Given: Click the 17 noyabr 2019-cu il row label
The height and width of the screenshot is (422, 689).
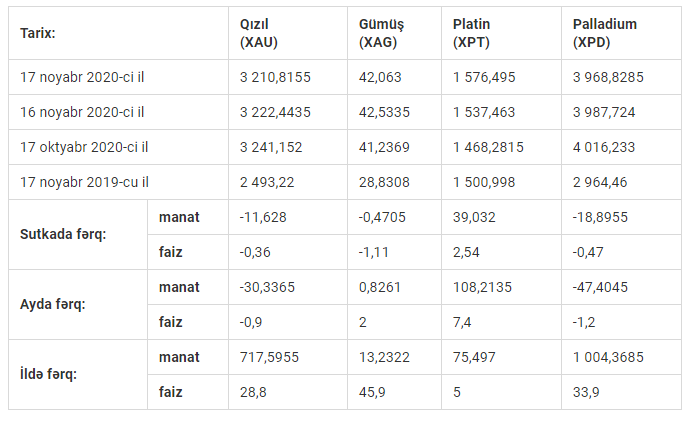Looking at the screenshot, I should (84, 182).
